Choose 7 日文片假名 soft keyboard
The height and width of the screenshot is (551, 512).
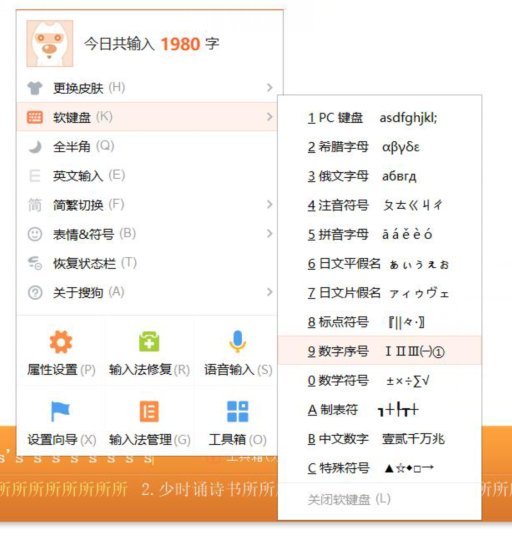click(380, 293)
